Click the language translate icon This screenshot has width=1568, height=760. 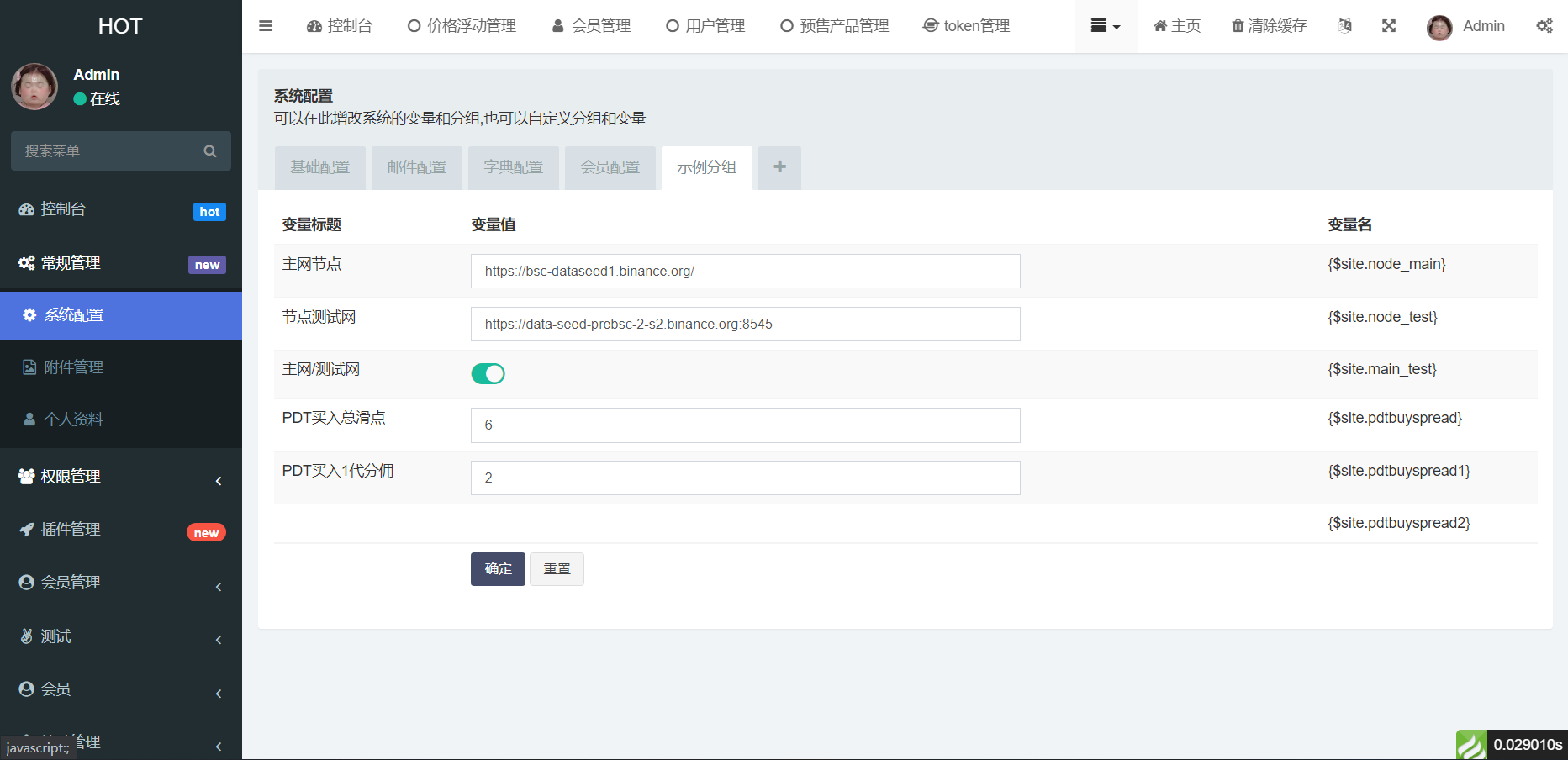pyautogui.click(x=1345, y=26)
